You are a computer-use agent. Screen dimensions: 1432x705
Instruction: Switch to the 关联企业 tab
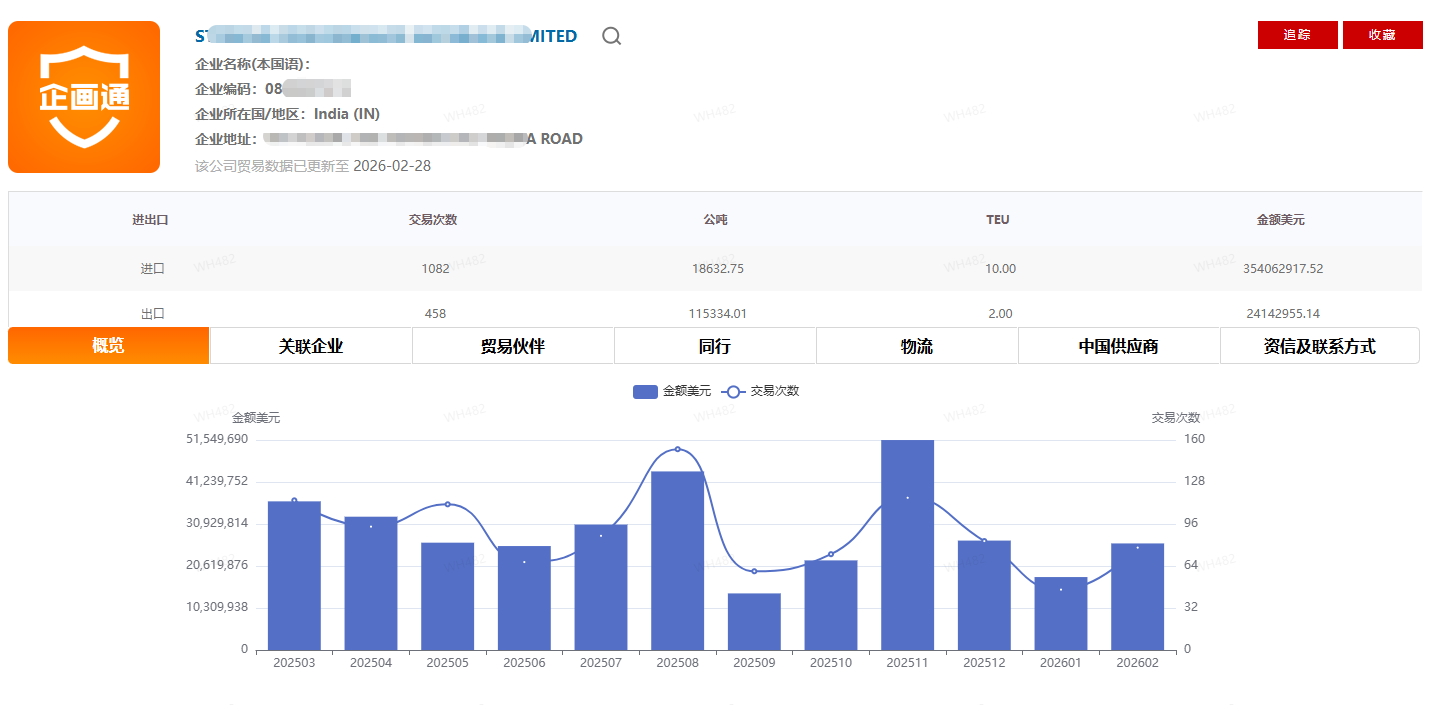311,346
